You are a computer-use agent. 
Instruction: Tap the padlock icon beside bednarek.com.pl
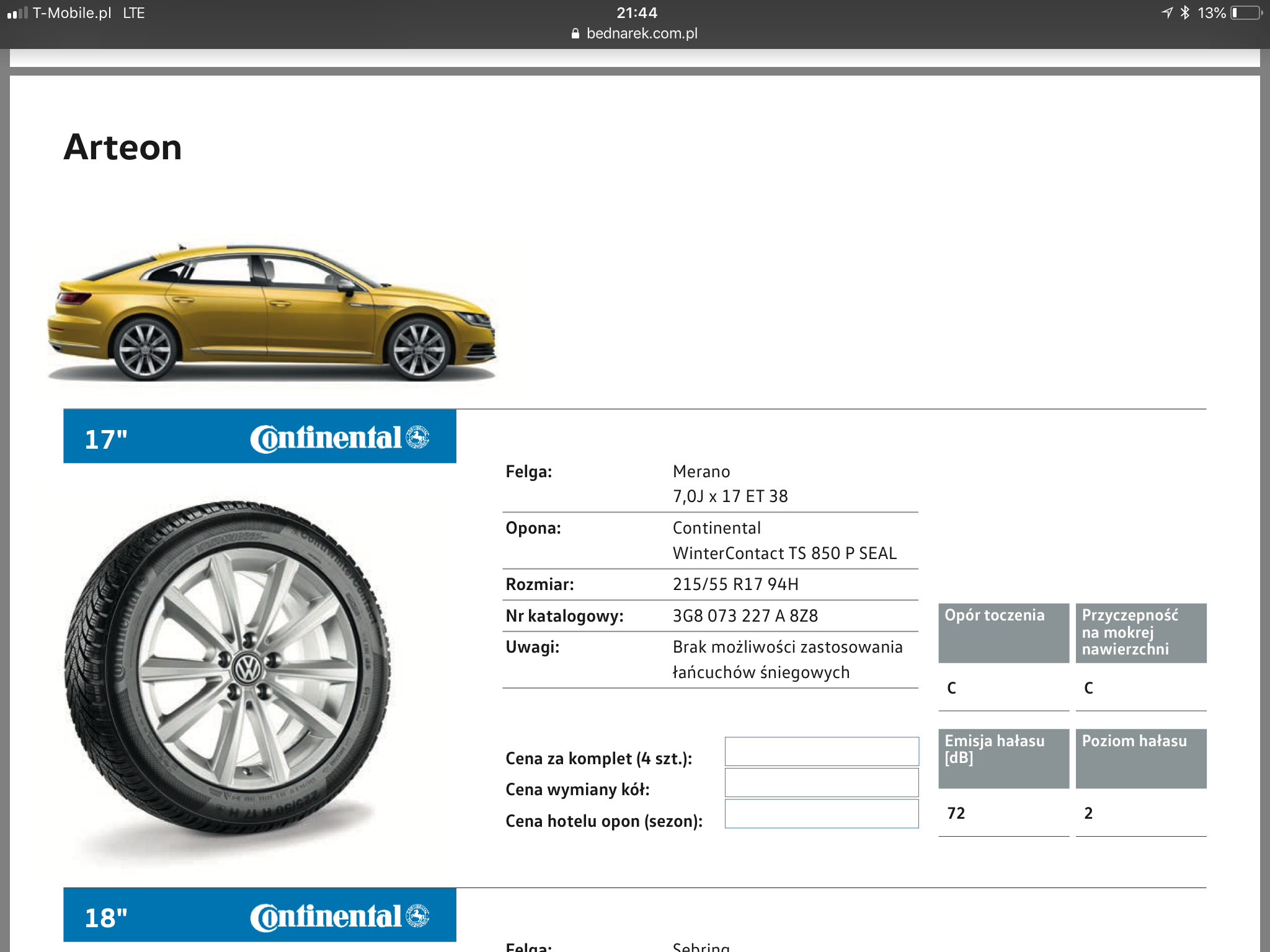575,33
